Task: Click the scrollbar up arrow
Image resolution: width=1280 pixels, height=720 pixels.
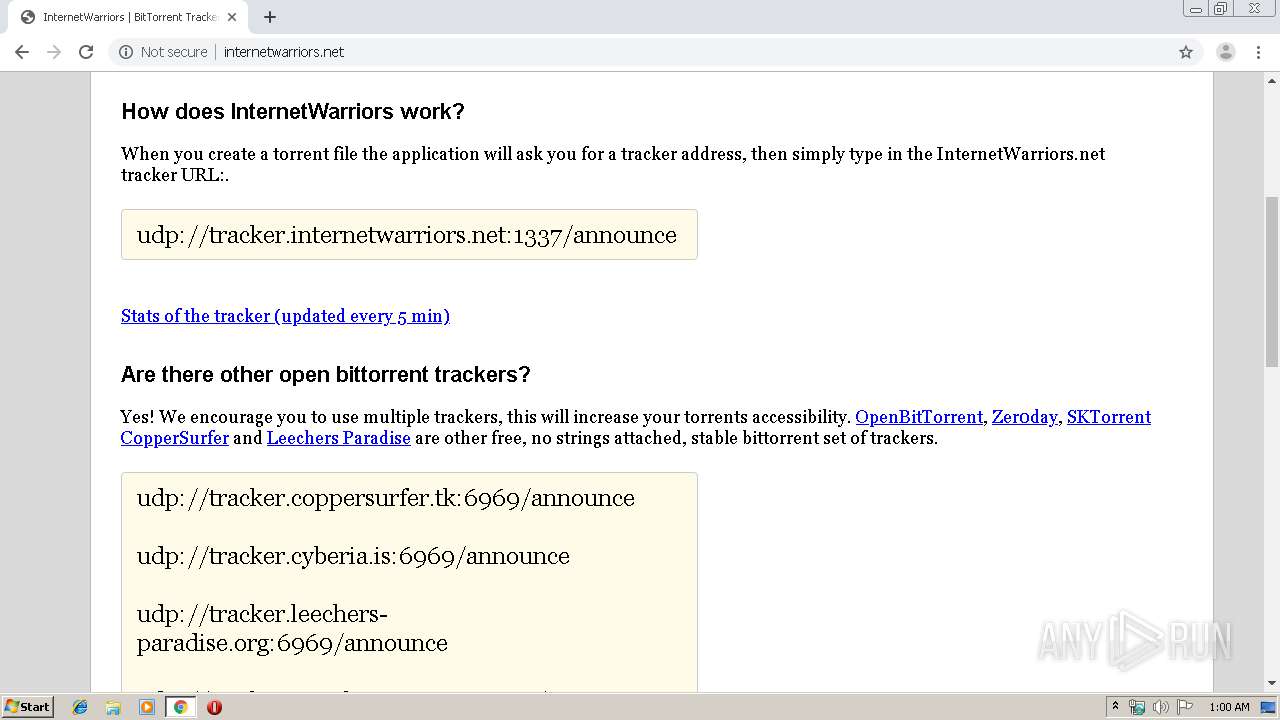Action: click(1272, 80)
